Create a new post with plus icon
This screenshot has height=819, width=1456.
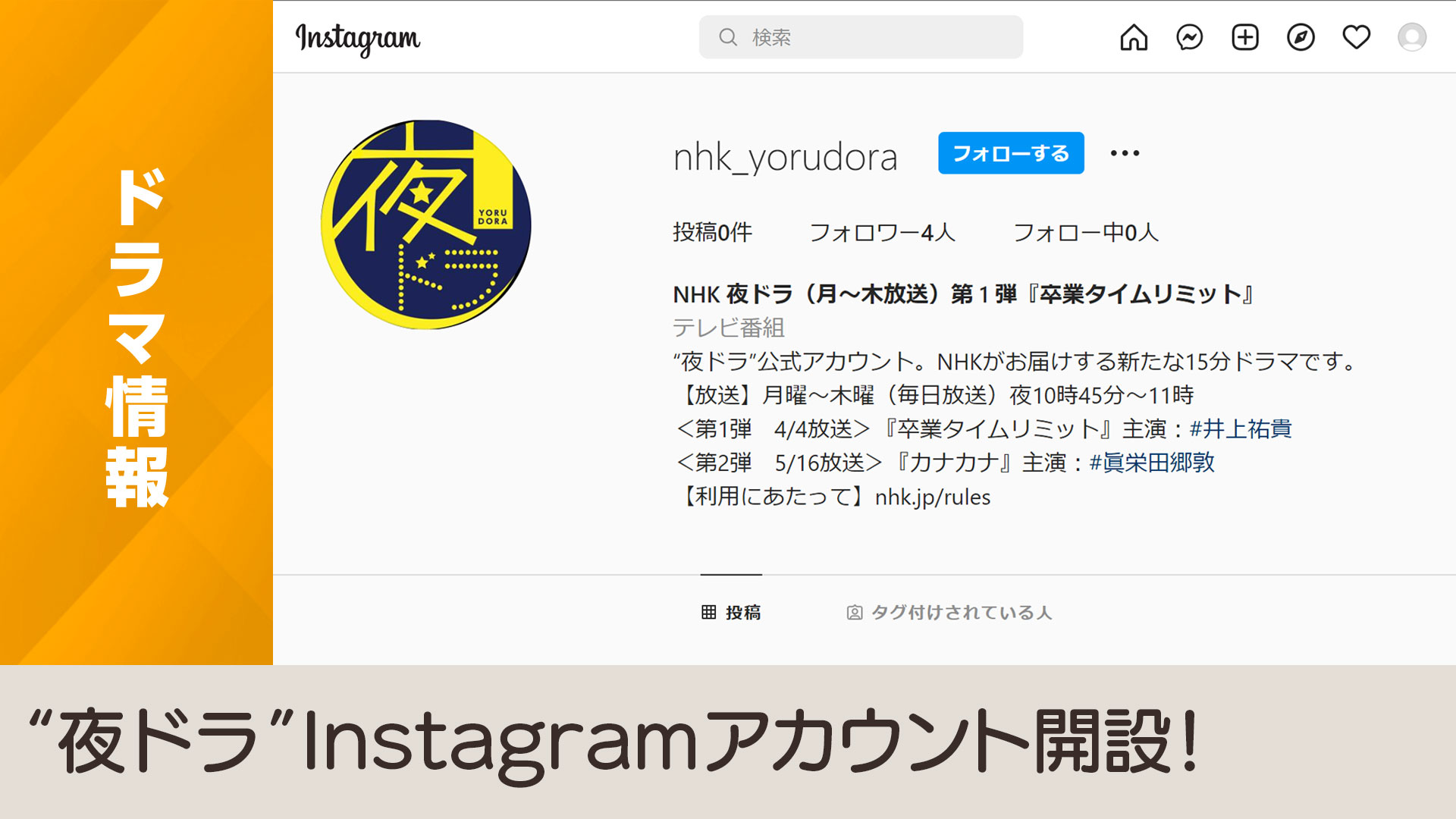[1244, 37]
